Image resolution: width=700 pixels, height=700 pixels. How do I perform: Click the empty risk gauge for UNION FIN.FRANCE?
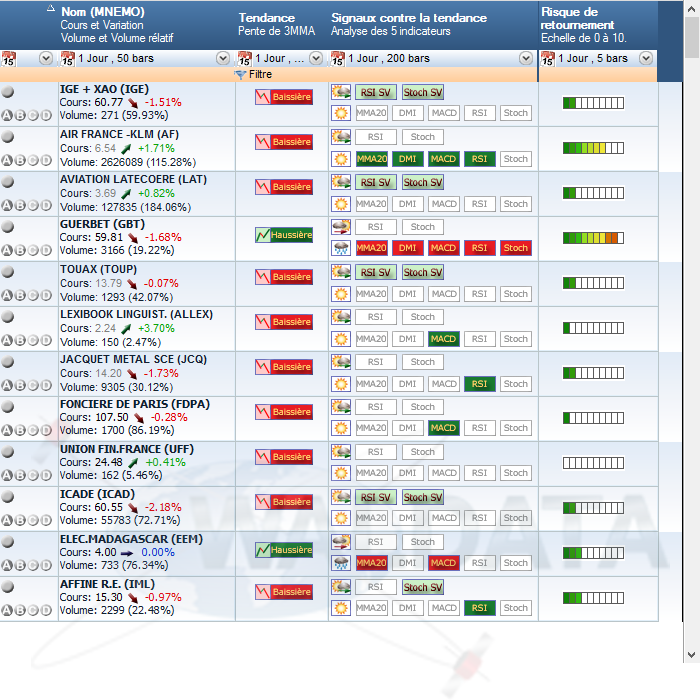593,463
